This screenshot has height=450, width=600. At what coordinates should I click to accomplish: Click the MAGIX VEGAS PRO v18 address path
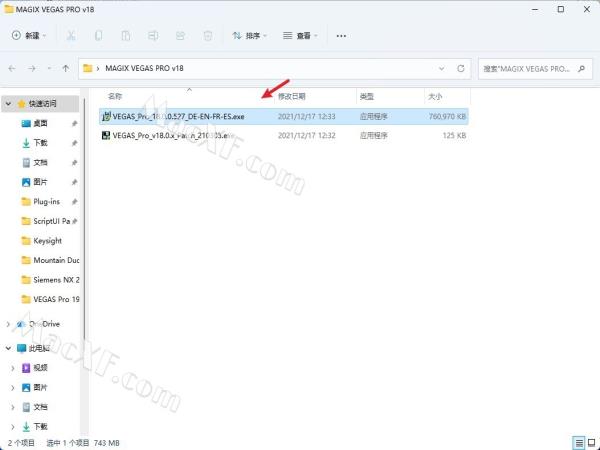click(x=144, y=68)
